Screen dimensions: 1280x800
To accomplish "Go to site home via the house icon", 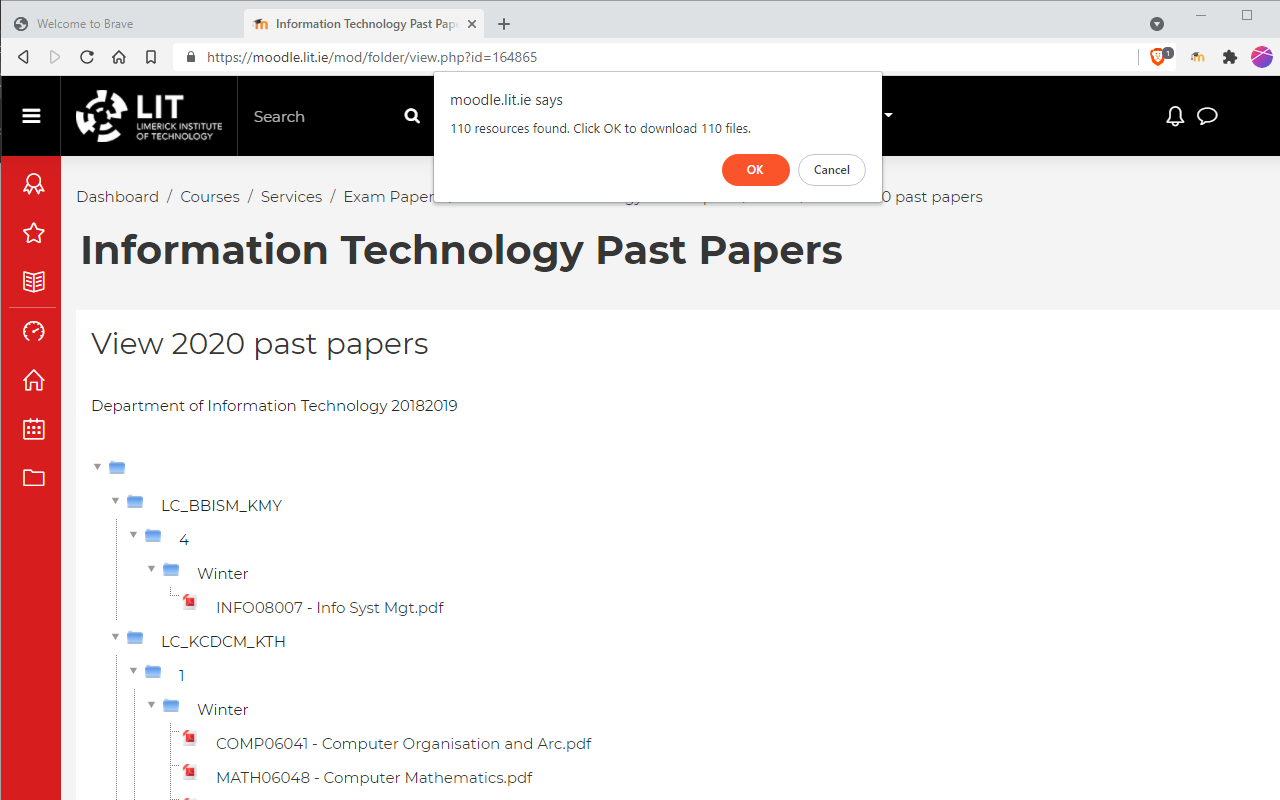I will coord(33,380).
